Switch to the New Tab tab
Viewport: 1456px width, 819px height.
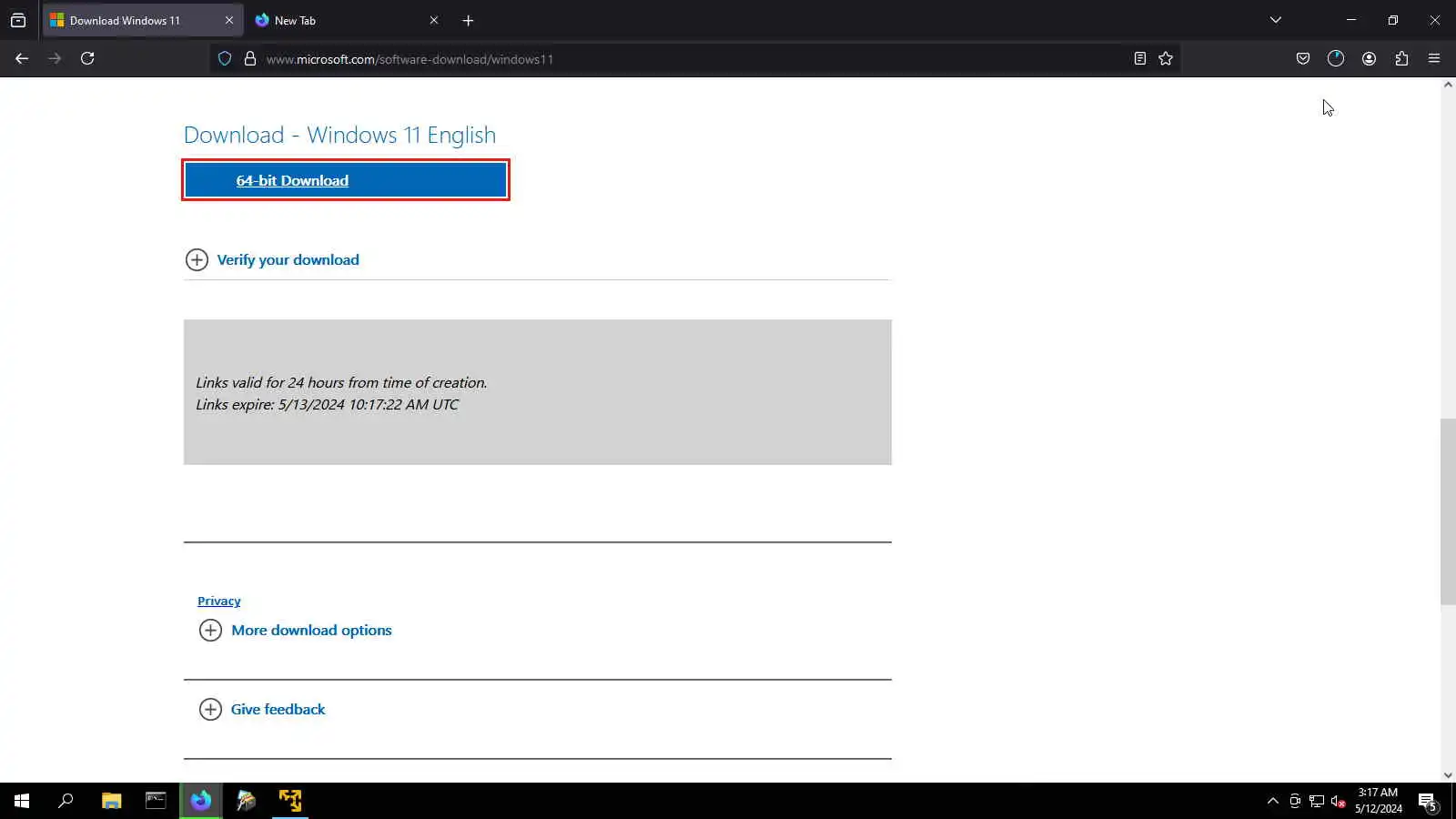coord(346,20)
